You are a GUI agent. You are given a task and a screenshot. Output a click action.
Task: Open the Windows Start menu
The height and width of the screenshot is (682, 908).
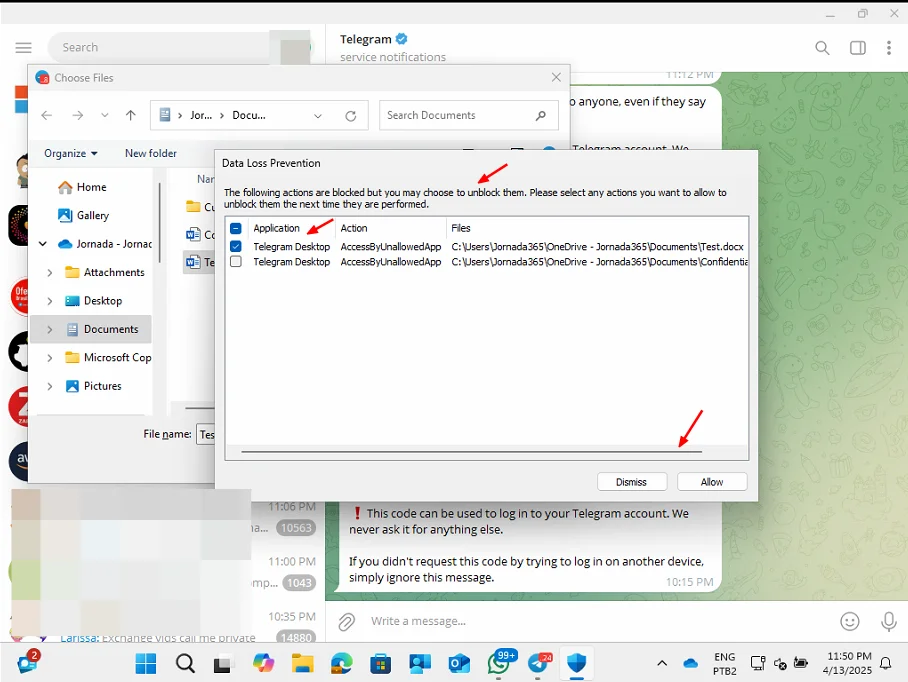tap(145, 663)
